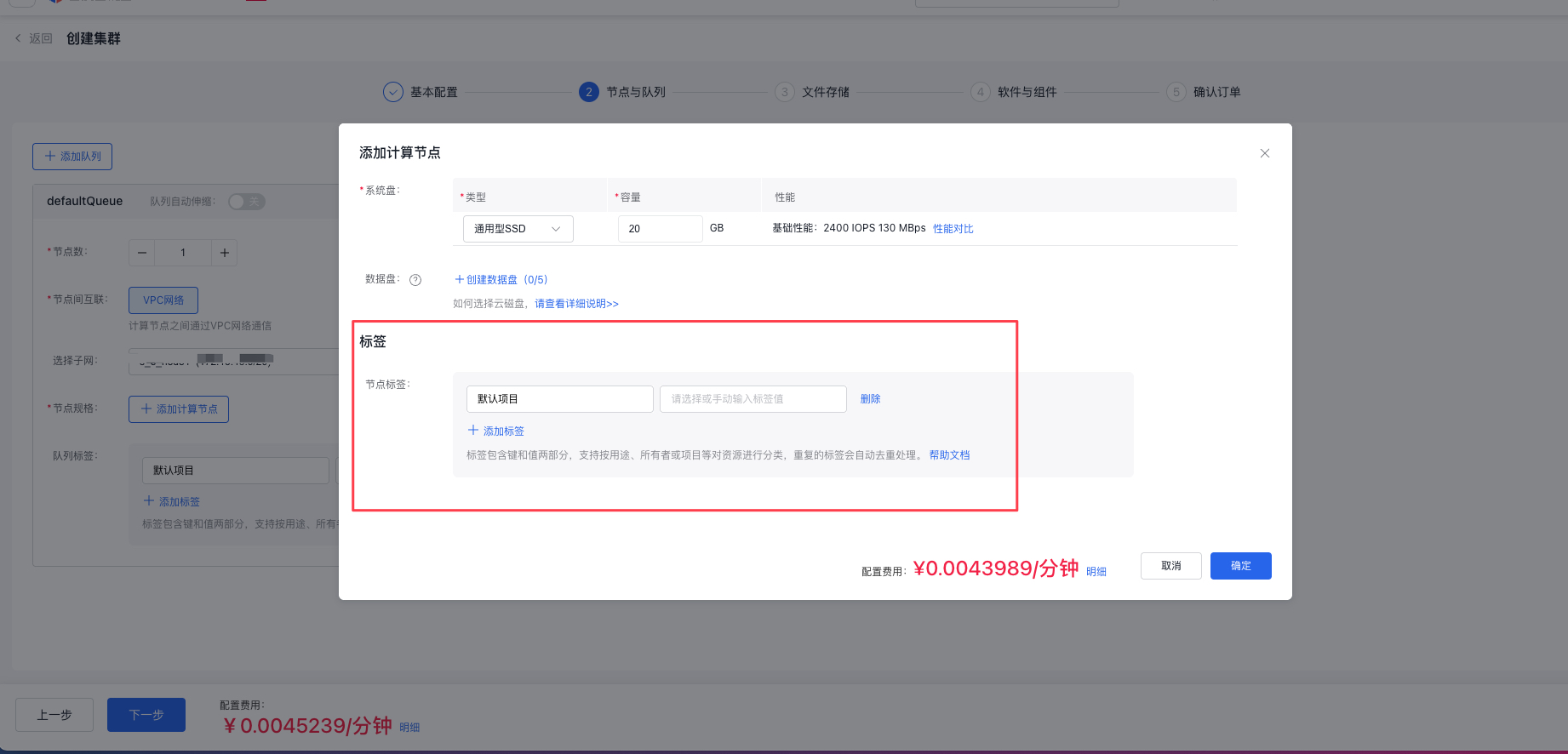1568x754 pixels.
Task: Click the node count value field
Action: (183, 253)
